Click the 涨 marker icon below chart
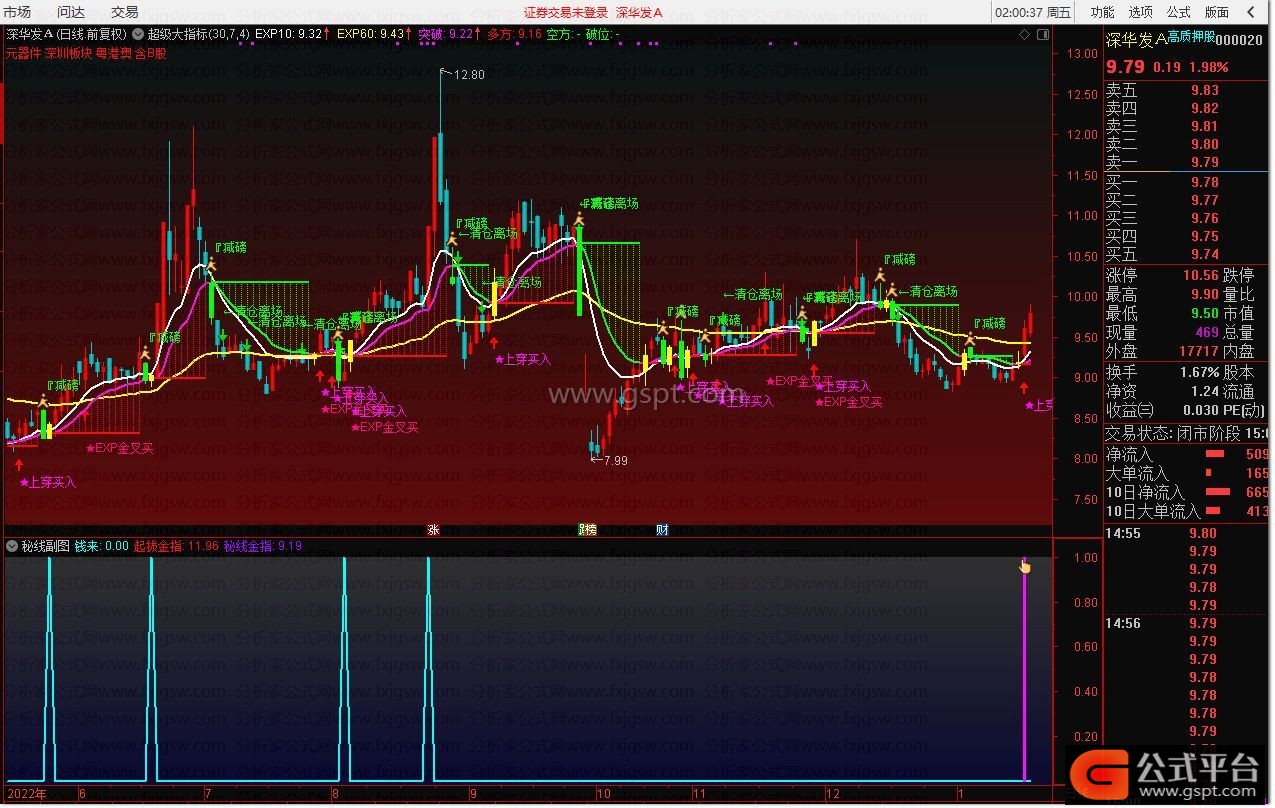This screenshot has height=808, width=1275. [433, 530]
